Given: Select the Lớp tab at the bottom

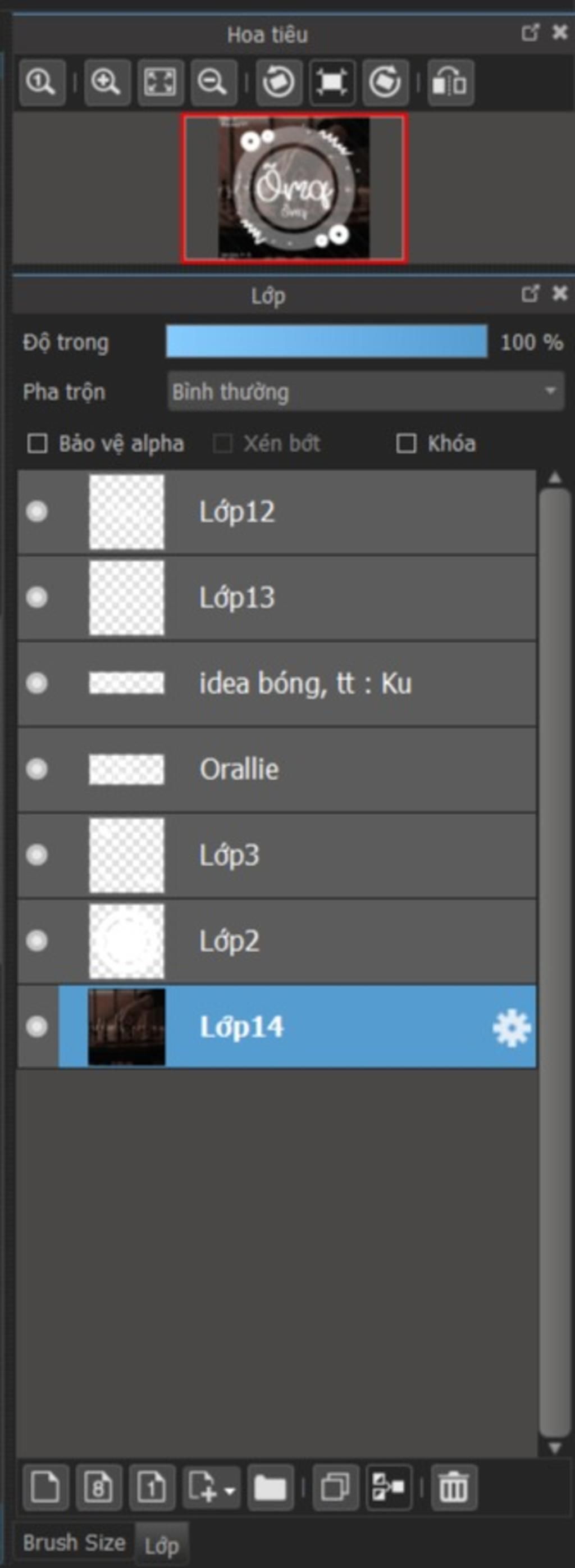Looking at the screenshot, I should (x=161, y=1545).
